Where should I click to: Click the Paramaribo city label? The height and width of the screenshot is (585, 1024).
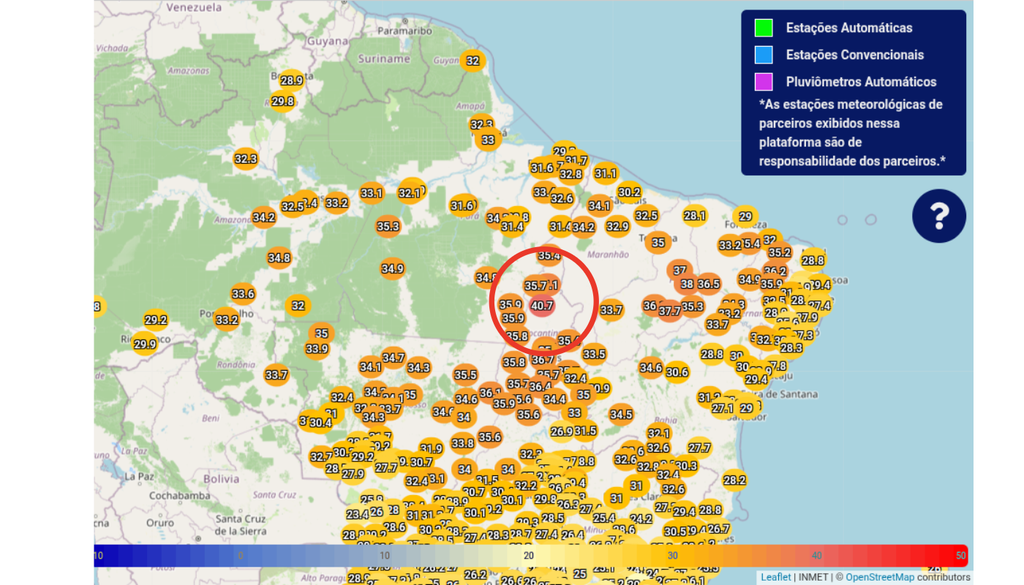tap(405, 31)
